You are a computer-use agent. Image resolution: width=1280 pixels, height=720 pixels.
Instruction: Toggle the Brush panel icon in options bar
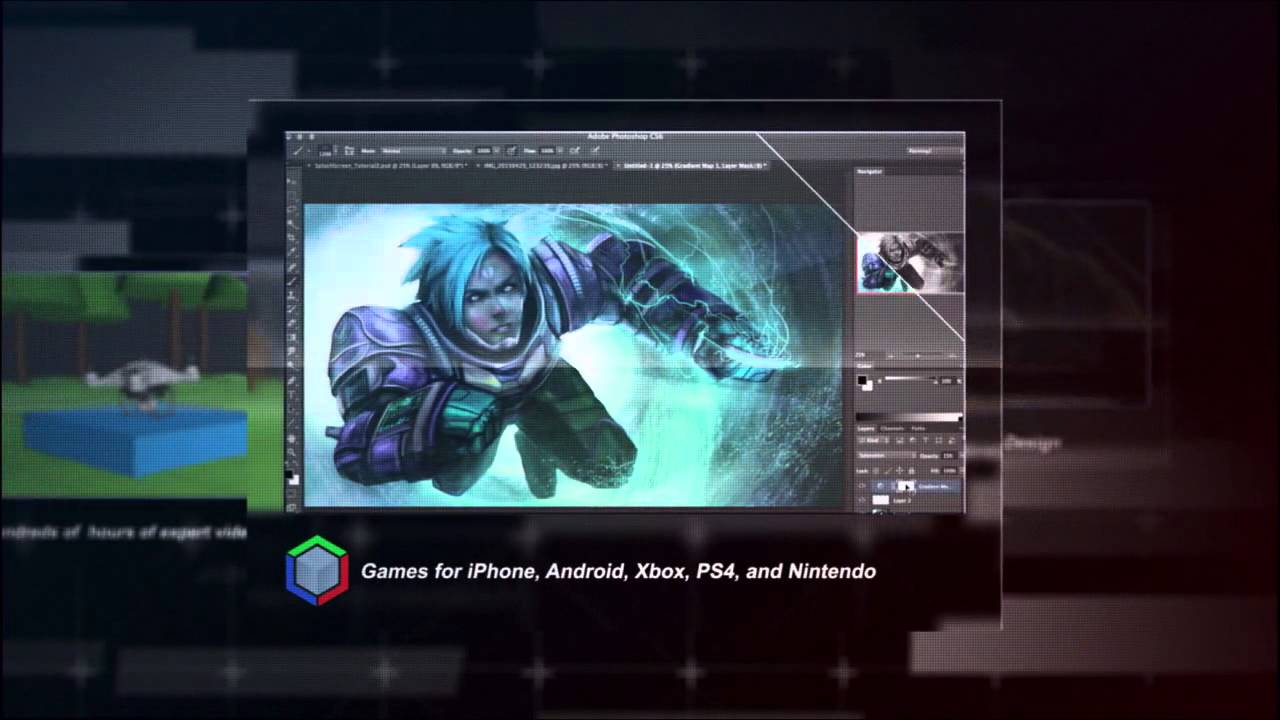click(349, 150)
